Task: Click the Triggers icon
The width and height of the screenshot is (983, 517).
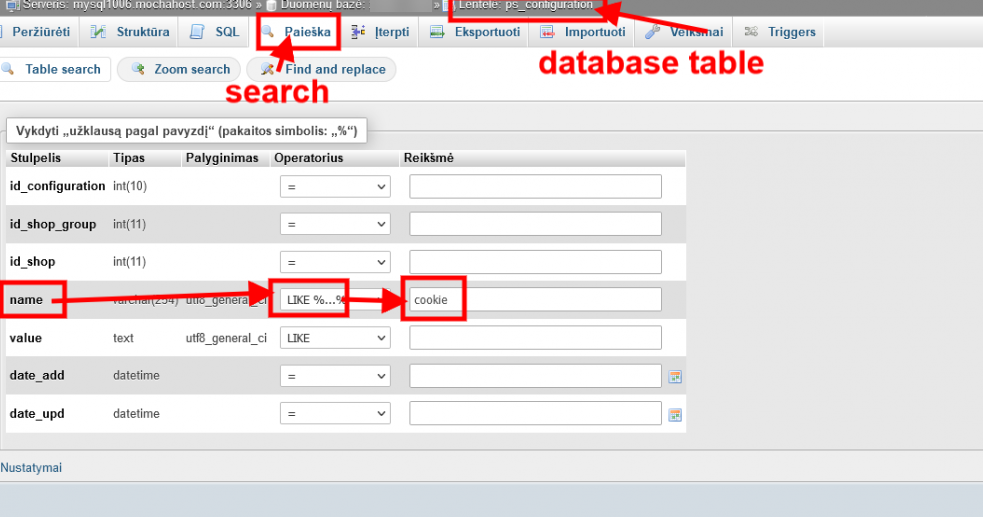Action: (751, 32)
